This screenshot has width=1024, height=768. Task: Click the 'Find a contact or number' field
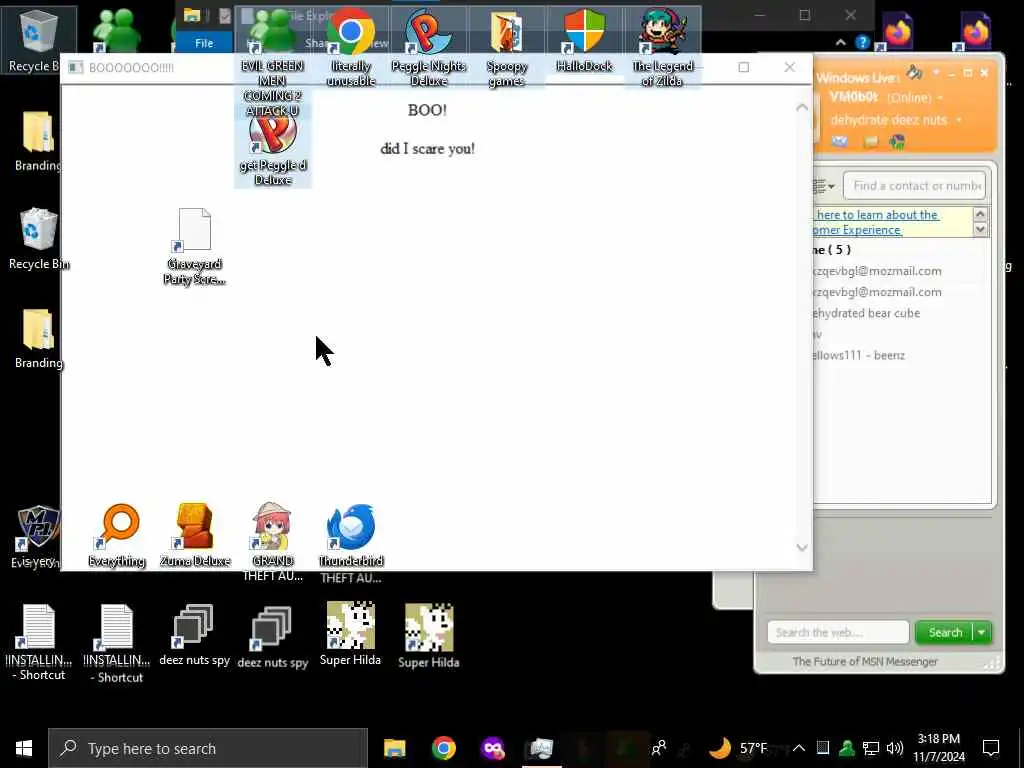click(914, 186)
